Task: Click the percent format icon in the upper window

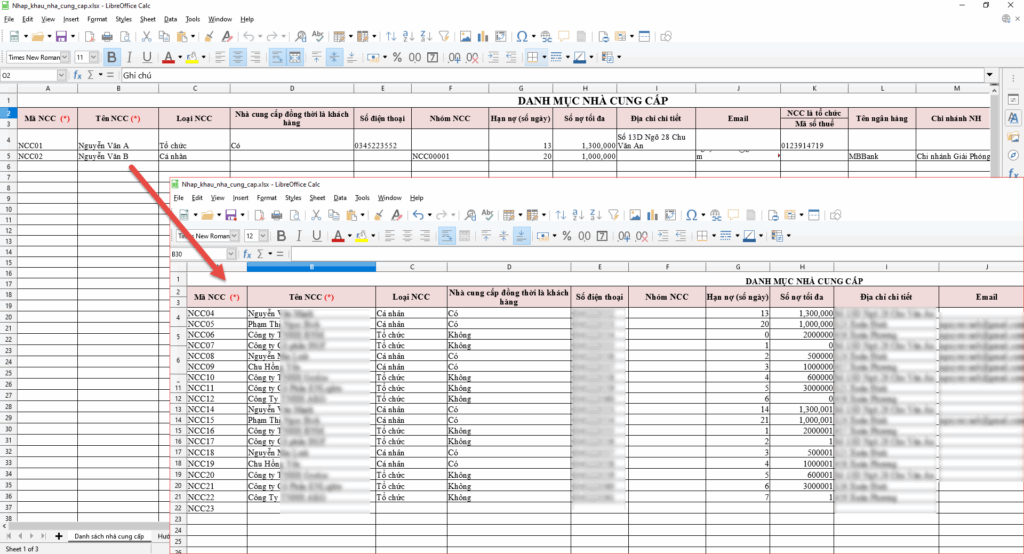Action: 399,57
